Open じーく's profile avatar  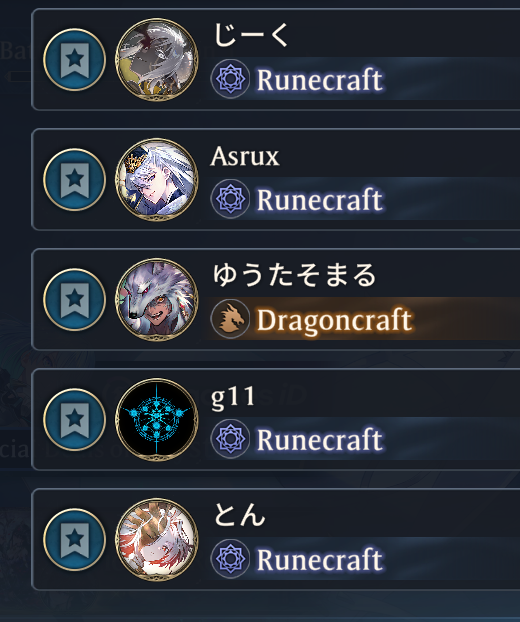point(157,60)
